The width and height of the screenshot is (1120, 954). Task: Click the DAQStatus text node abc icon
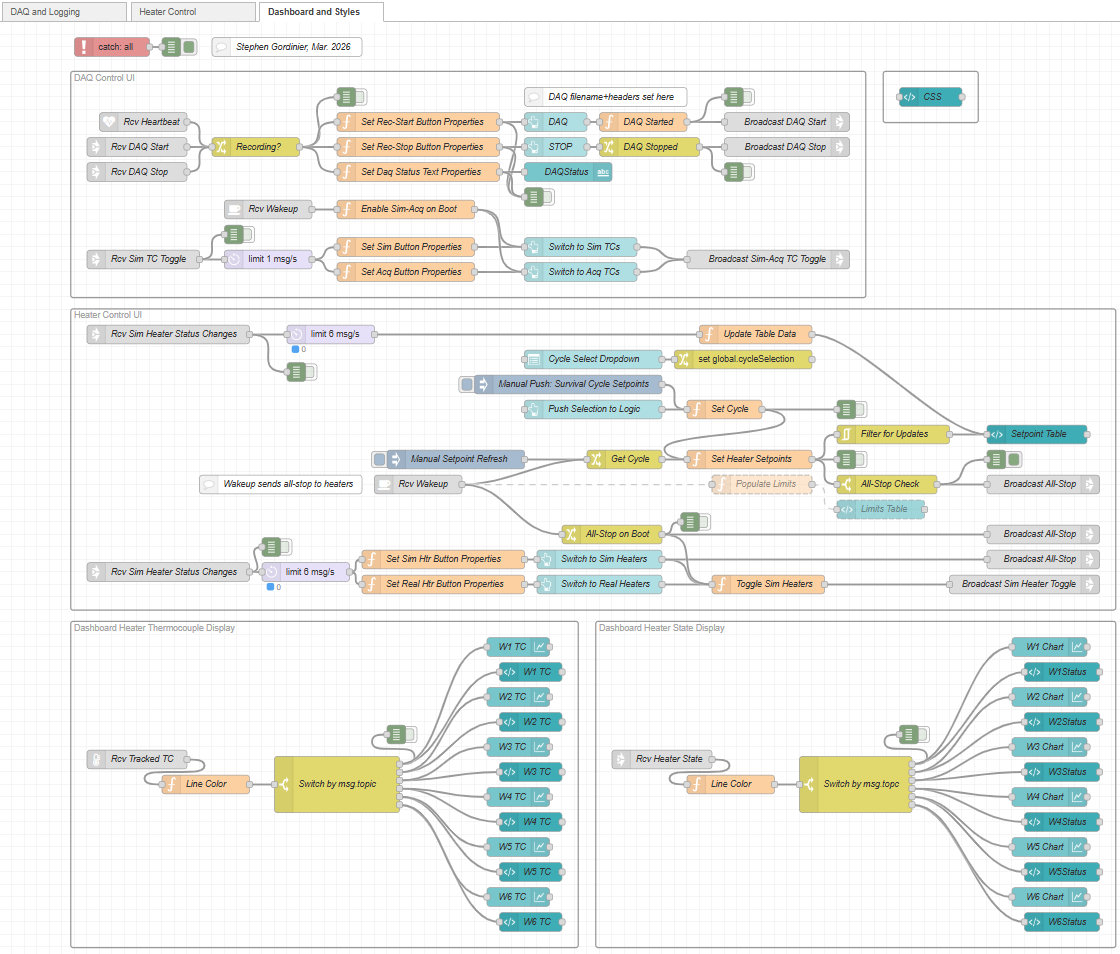(603, 172)
